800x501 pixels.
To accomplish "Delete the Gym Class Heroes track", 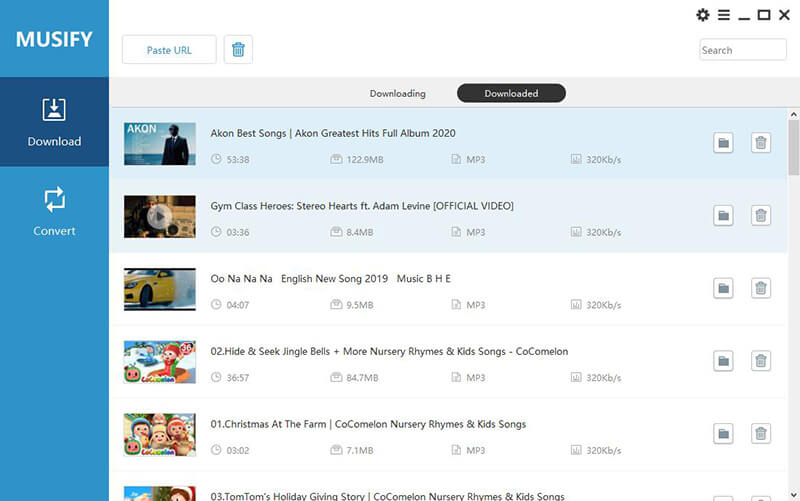I will (761, 216).
